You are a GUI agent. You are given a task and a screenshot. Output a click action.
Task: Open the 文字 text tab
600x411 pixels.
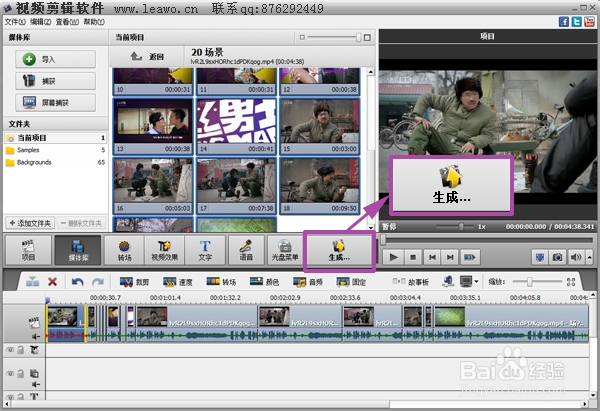(205, 250)
